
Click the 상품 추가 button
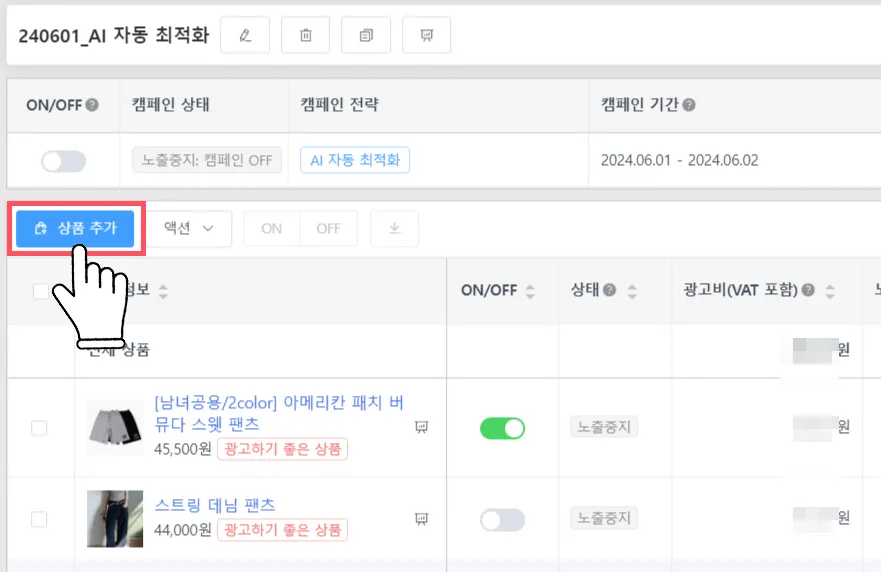pyautogui.click(x=75, y=229)
